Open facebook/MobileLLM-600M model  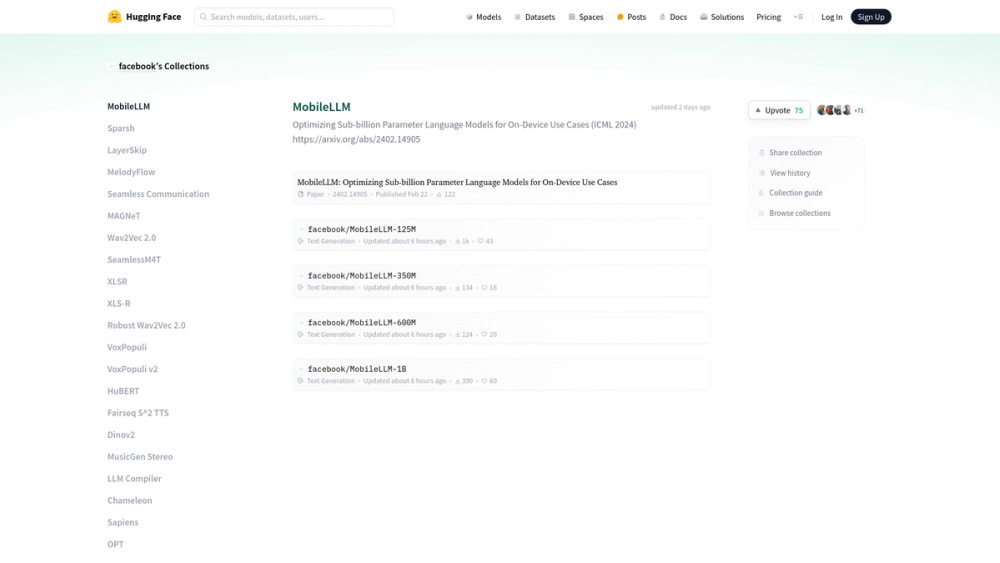(501, 328)
